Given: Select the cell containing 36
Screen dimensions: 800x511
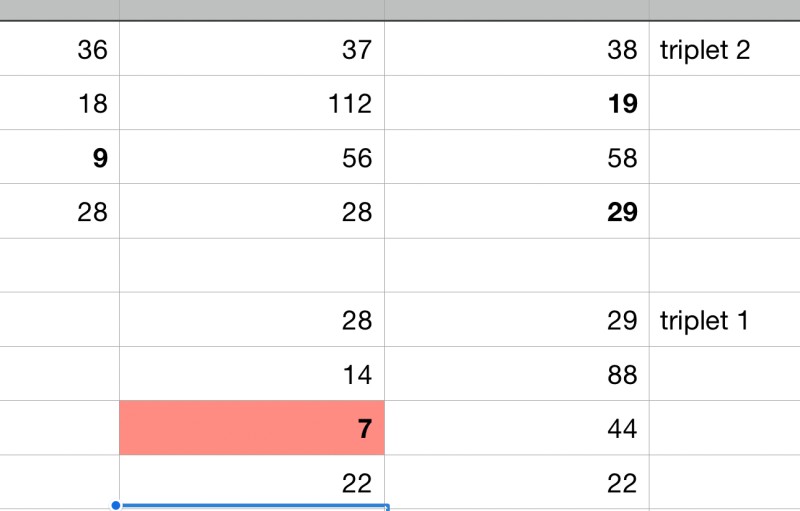Looking at the screenshot, I should pos(60,49).
